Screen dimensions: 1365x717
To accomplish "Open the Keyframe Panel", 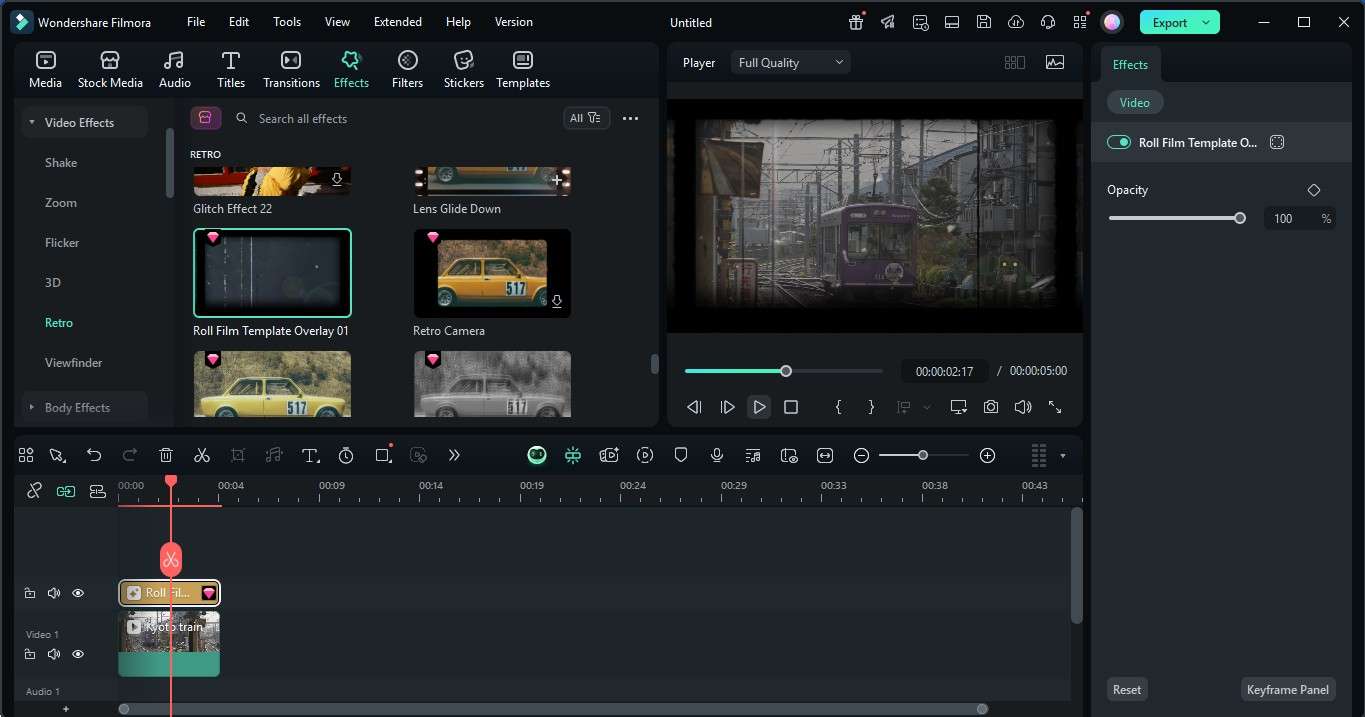I will pyautogui.click(x=1288, y=689).
